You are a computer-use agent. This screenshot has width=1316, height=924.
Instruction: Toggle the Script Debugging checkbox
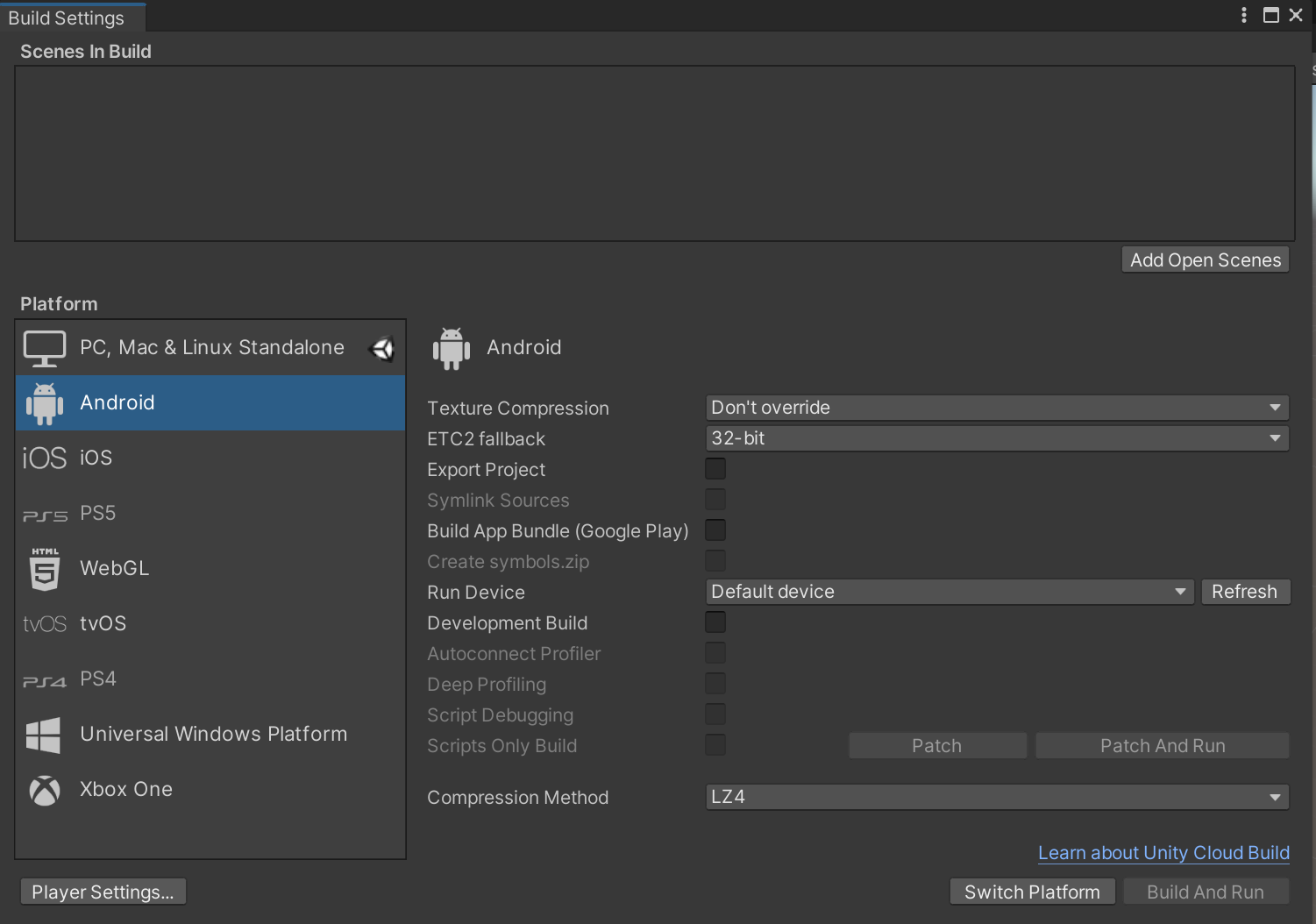point(715,714)
